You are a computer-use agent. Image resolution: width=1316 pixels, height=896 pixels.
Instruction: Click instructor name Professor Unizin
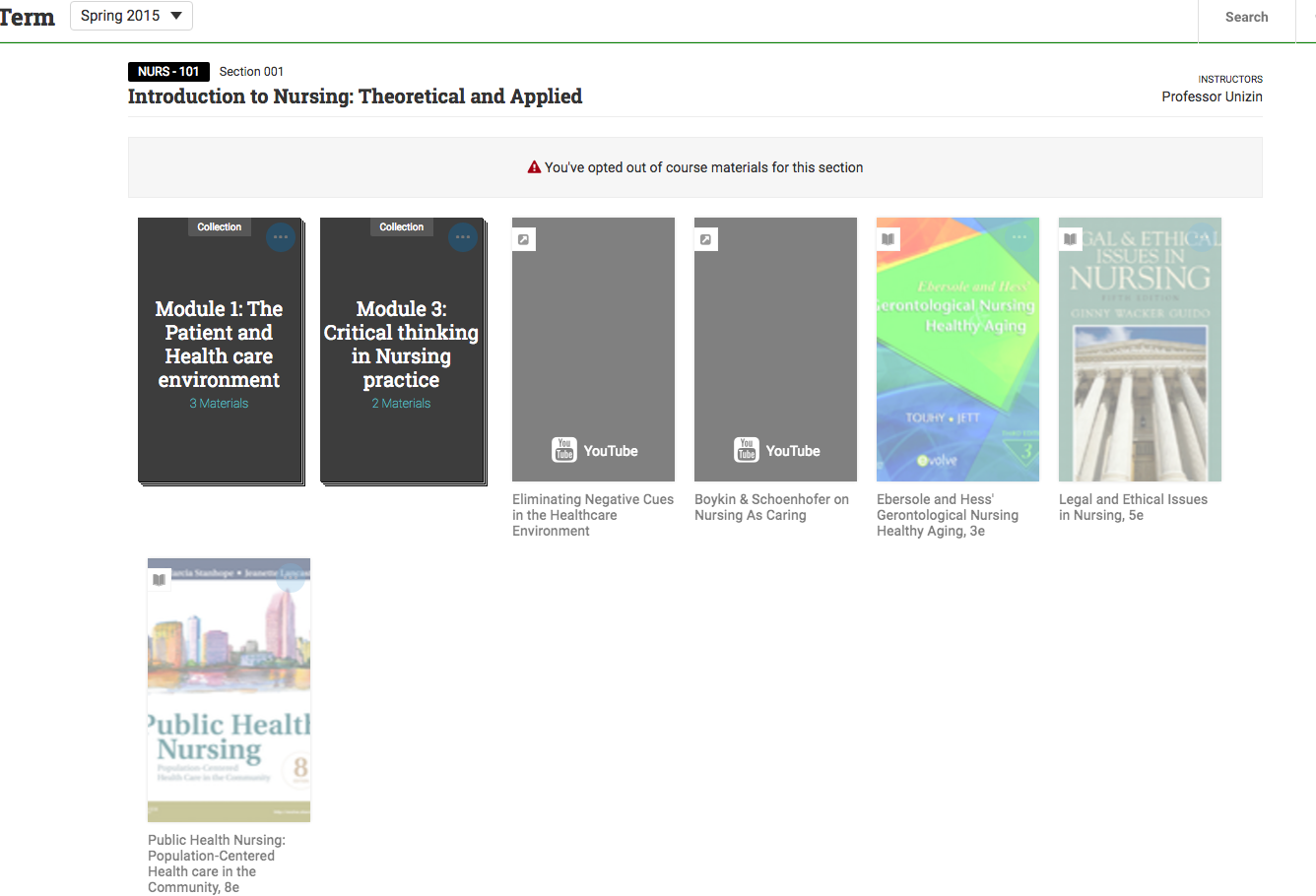pyautogui.click(x=1212, y=96)
